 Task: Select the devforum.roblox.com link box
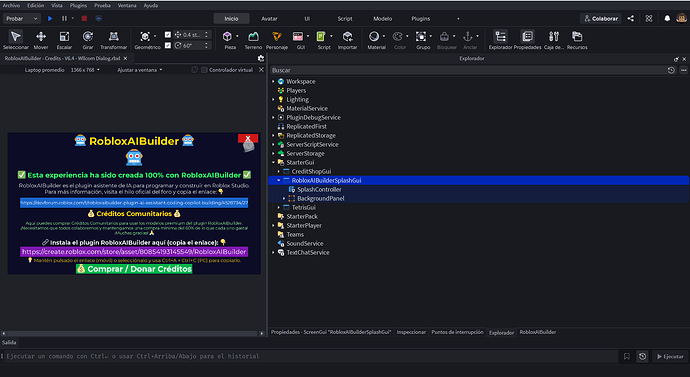(x=134, y=203)
